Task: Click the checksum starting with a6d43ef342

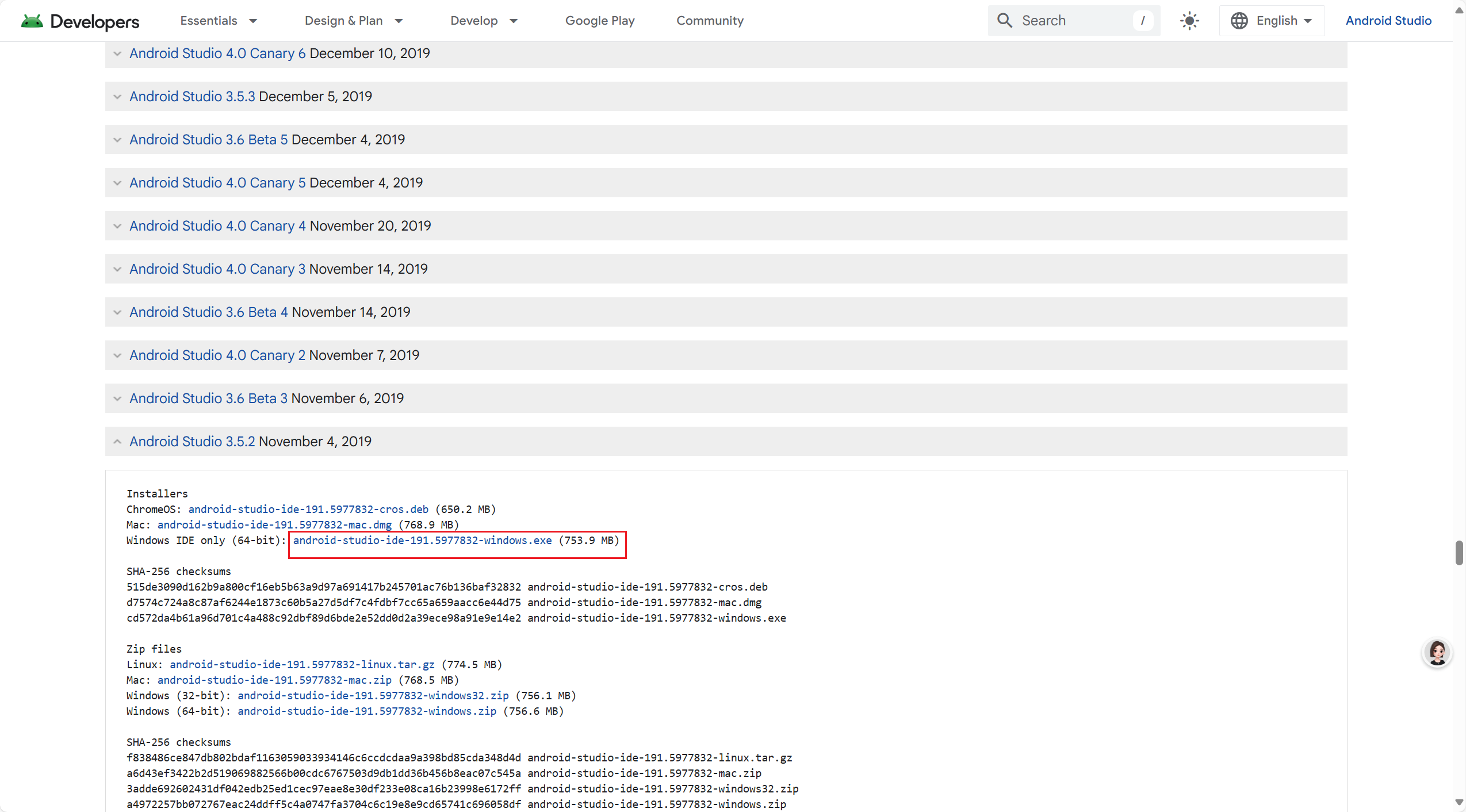Action: pos(324,773)
